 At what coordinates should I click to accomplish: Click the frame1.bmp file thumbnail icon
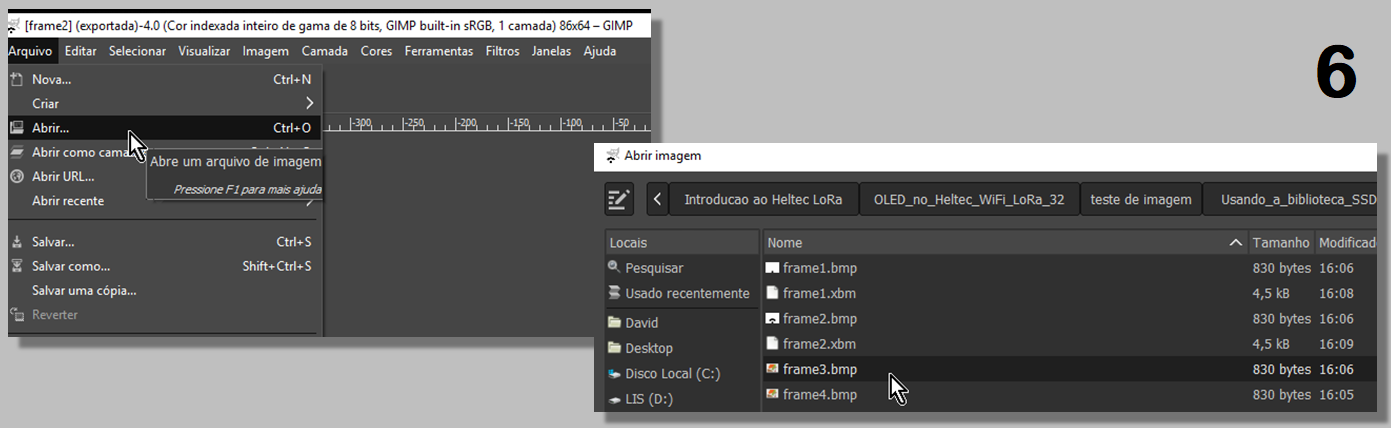pyautogui.click(x=772, y=268)
